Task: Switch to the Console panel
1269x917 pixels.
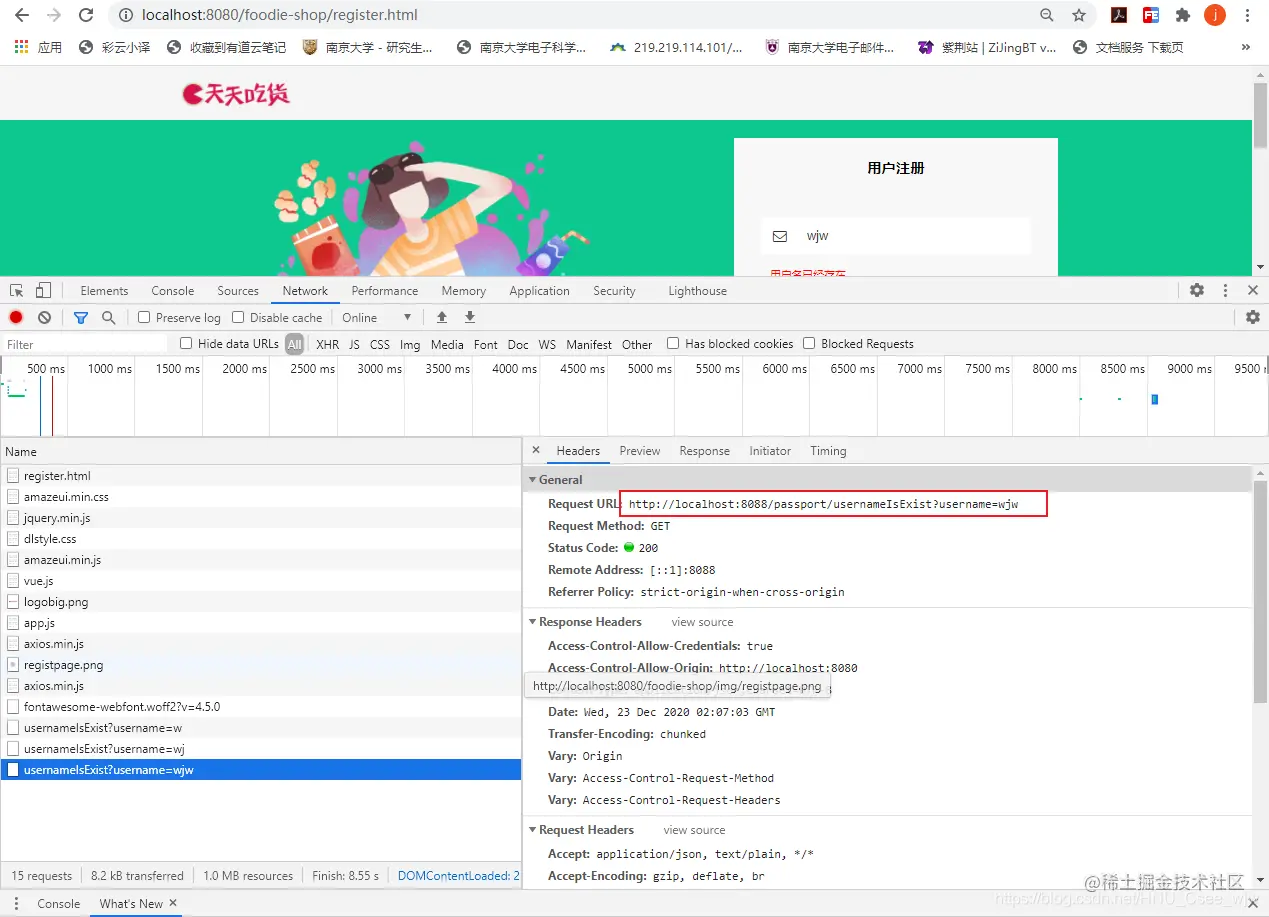Action: click(x=172, y=290)
